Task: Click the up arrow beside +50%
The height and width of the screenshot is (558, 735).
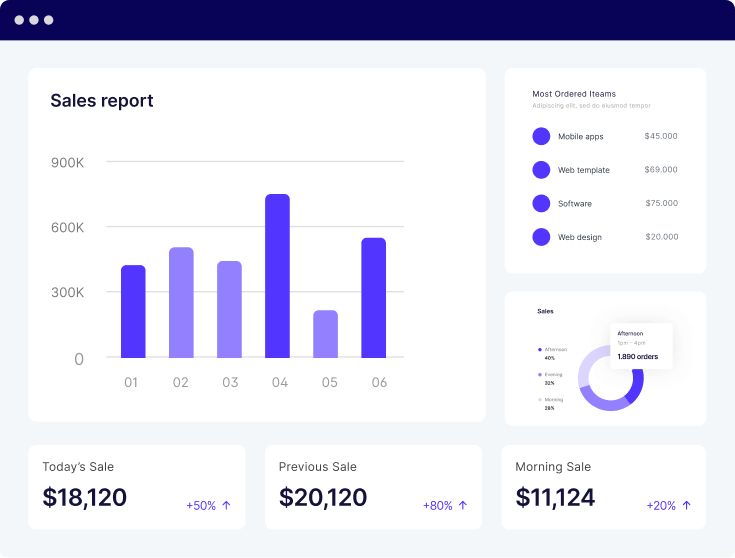Action: [x=226, y=506]
